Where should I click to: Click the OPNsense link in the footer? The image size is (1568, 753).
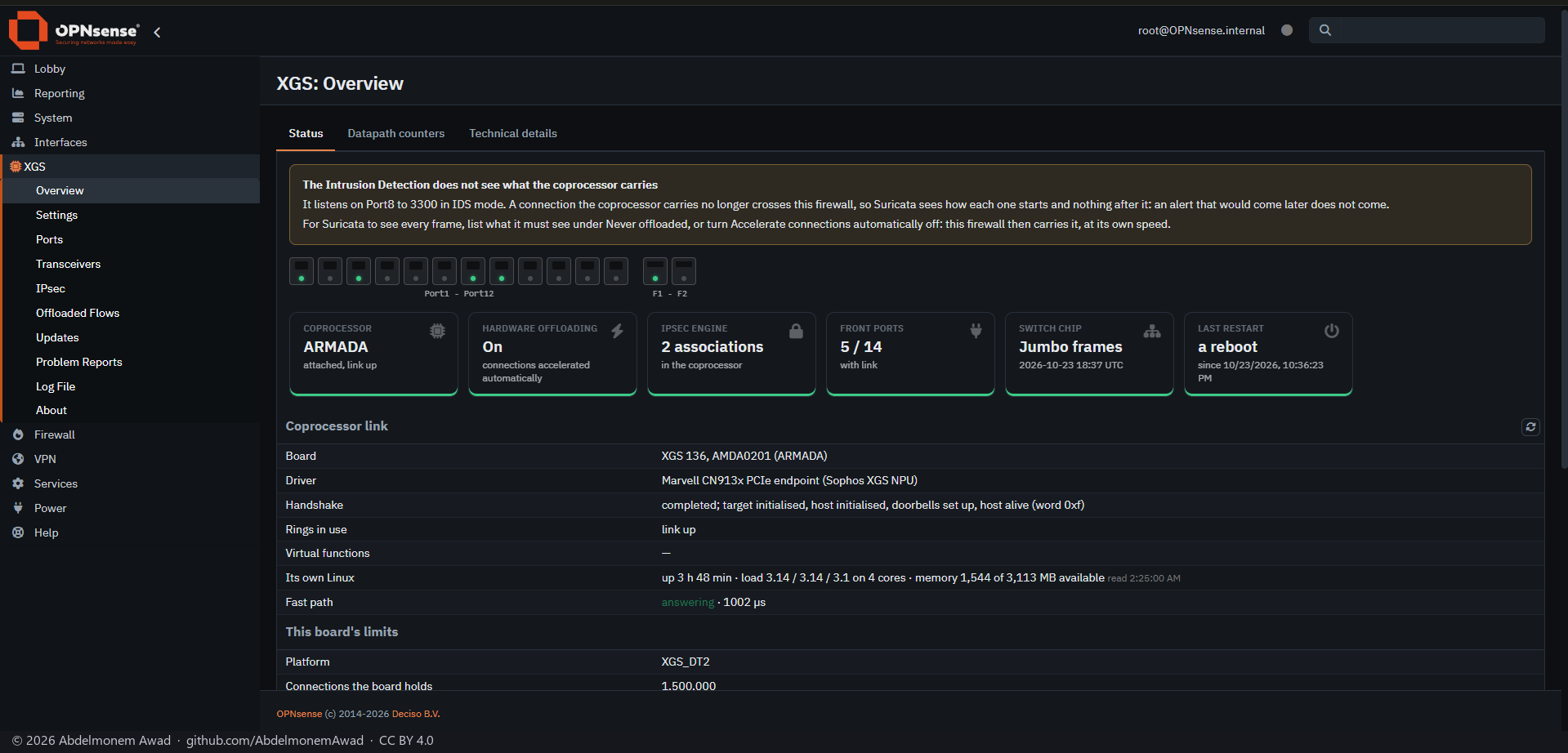point(299,714)
